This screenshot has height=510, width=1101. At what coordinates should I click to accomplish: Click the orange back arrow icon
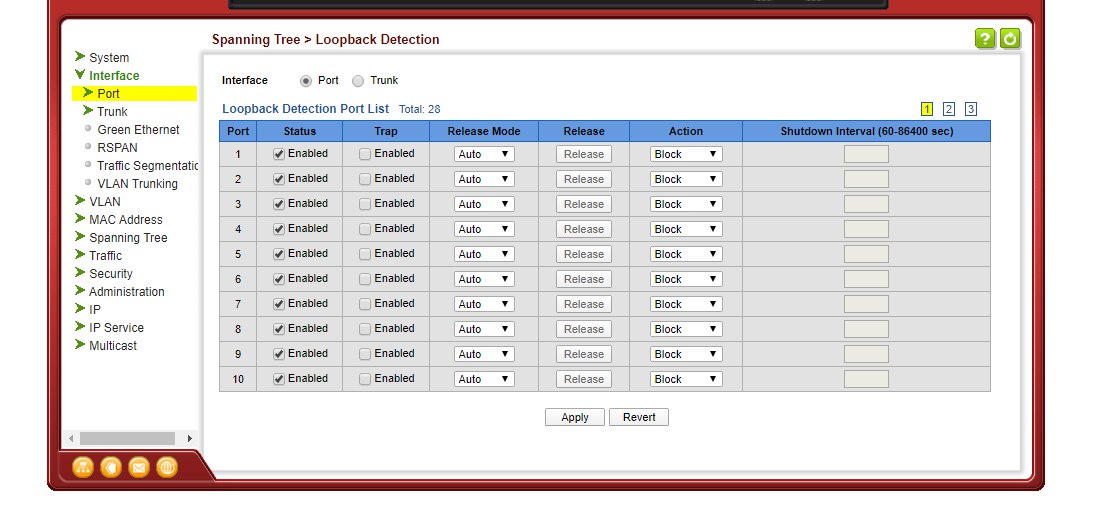(x=111, y=467)
